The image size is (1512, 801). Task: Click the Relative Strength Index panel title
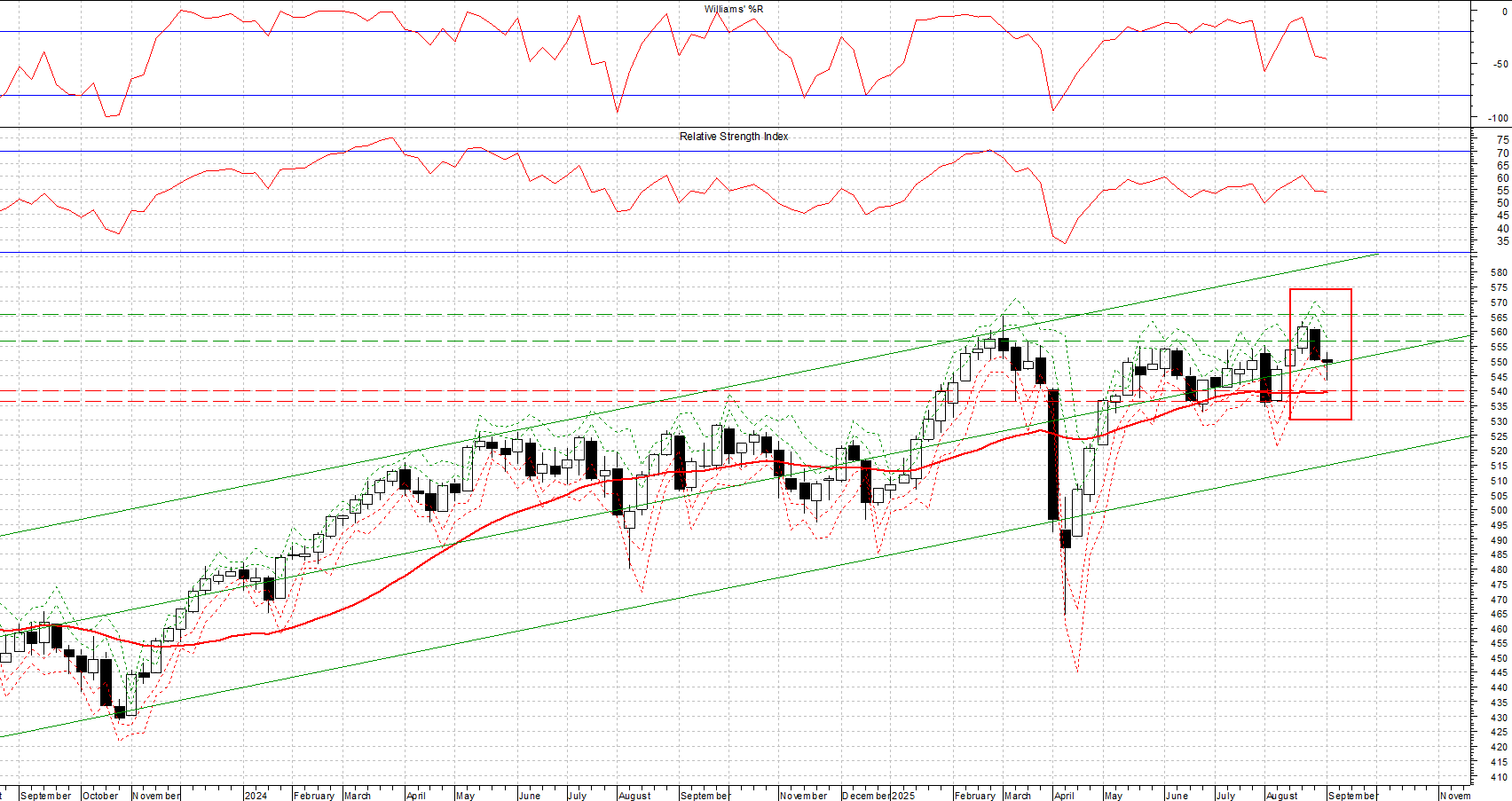click(734, 137)
